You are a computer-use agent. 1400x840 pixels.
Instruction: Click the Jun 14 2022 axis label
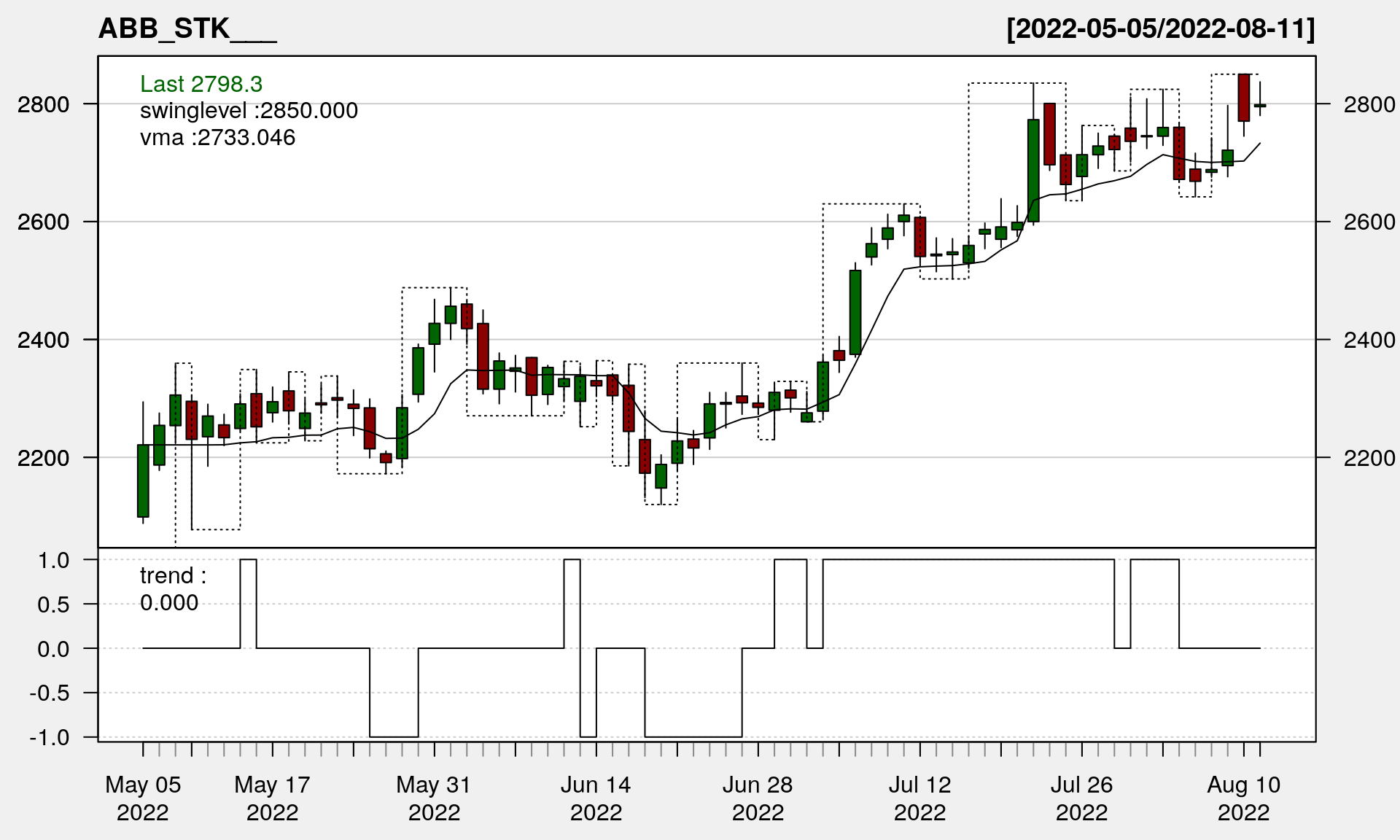coord(596,798)
